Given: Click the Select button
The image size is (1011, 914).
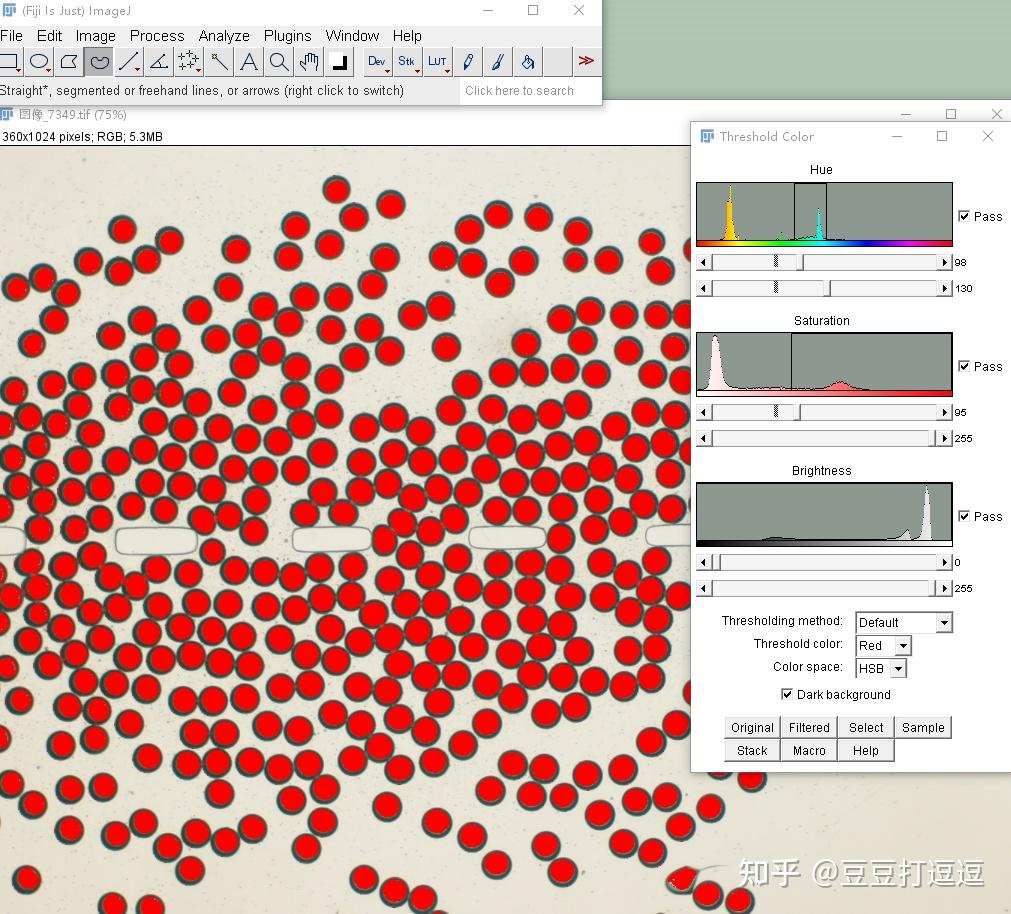Looking at the screenshot, I should (866, 728).
